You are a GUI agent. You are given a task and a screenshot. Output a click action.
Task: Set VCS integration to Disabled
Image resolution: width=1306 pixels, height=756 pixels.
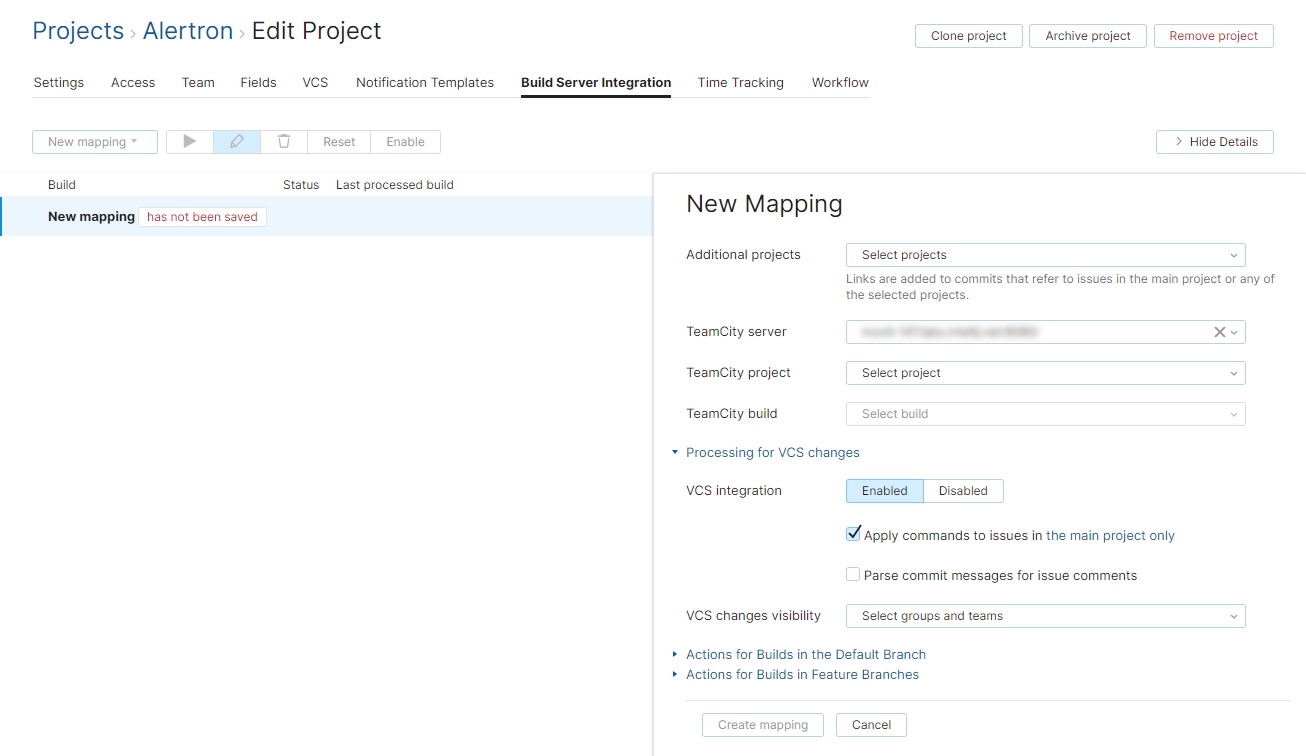tap(963, 491)
